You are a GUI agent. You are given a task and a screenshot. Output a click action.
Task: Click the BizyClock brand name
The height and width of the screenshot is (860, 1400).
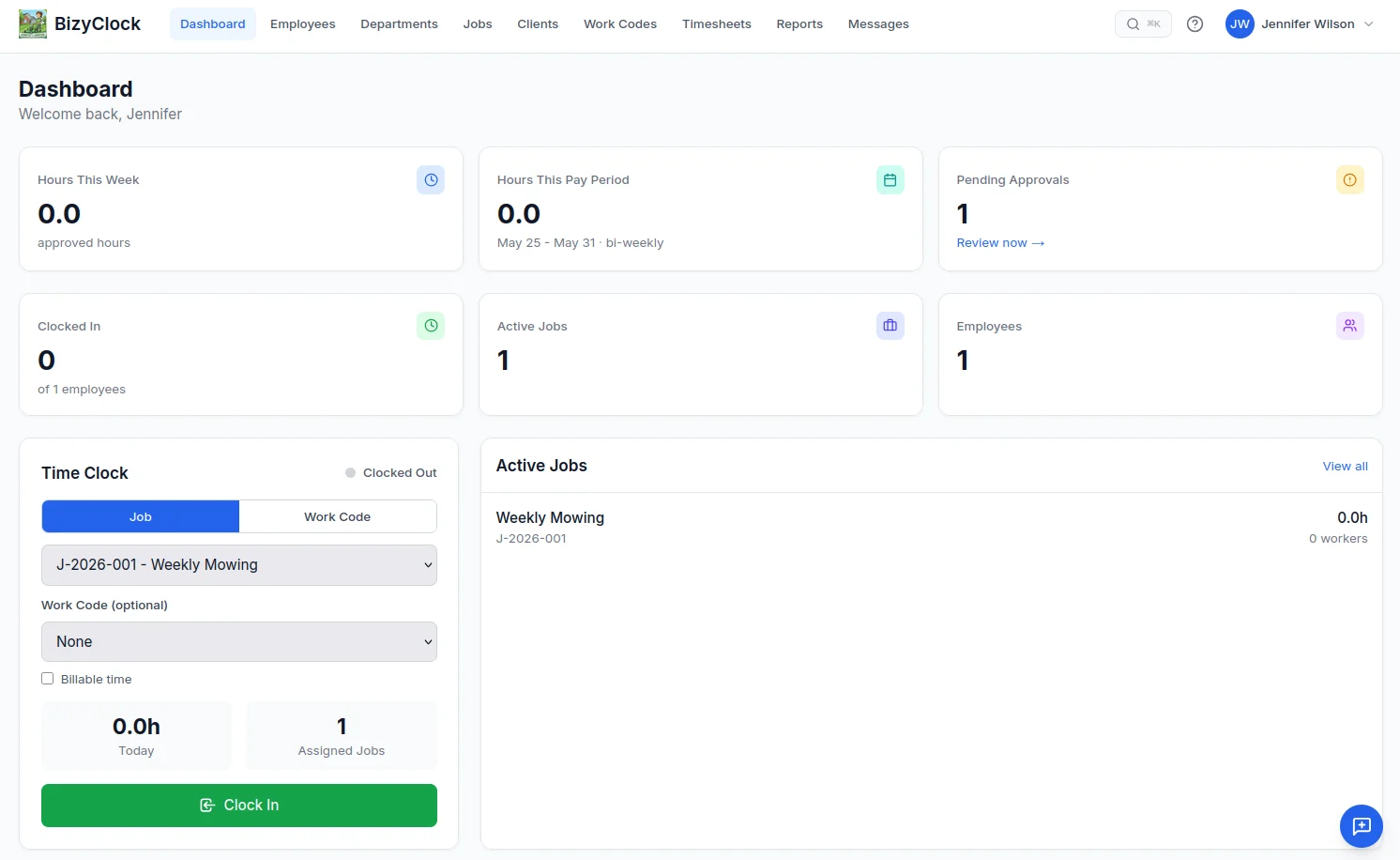point(98,24)
